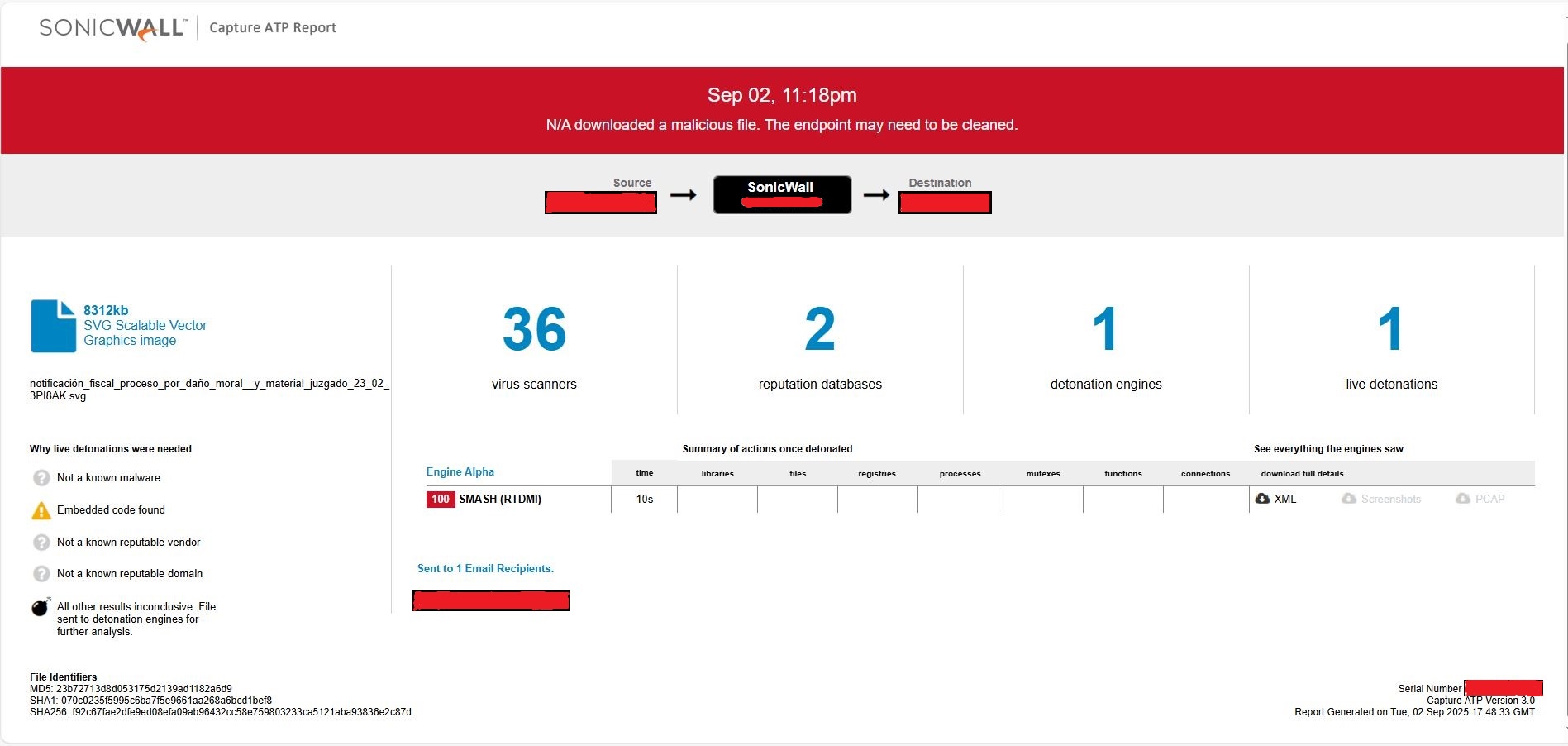Click Capture ATP Report title
The height and width of the screenshot is (746, 1568).
point(273,27)
